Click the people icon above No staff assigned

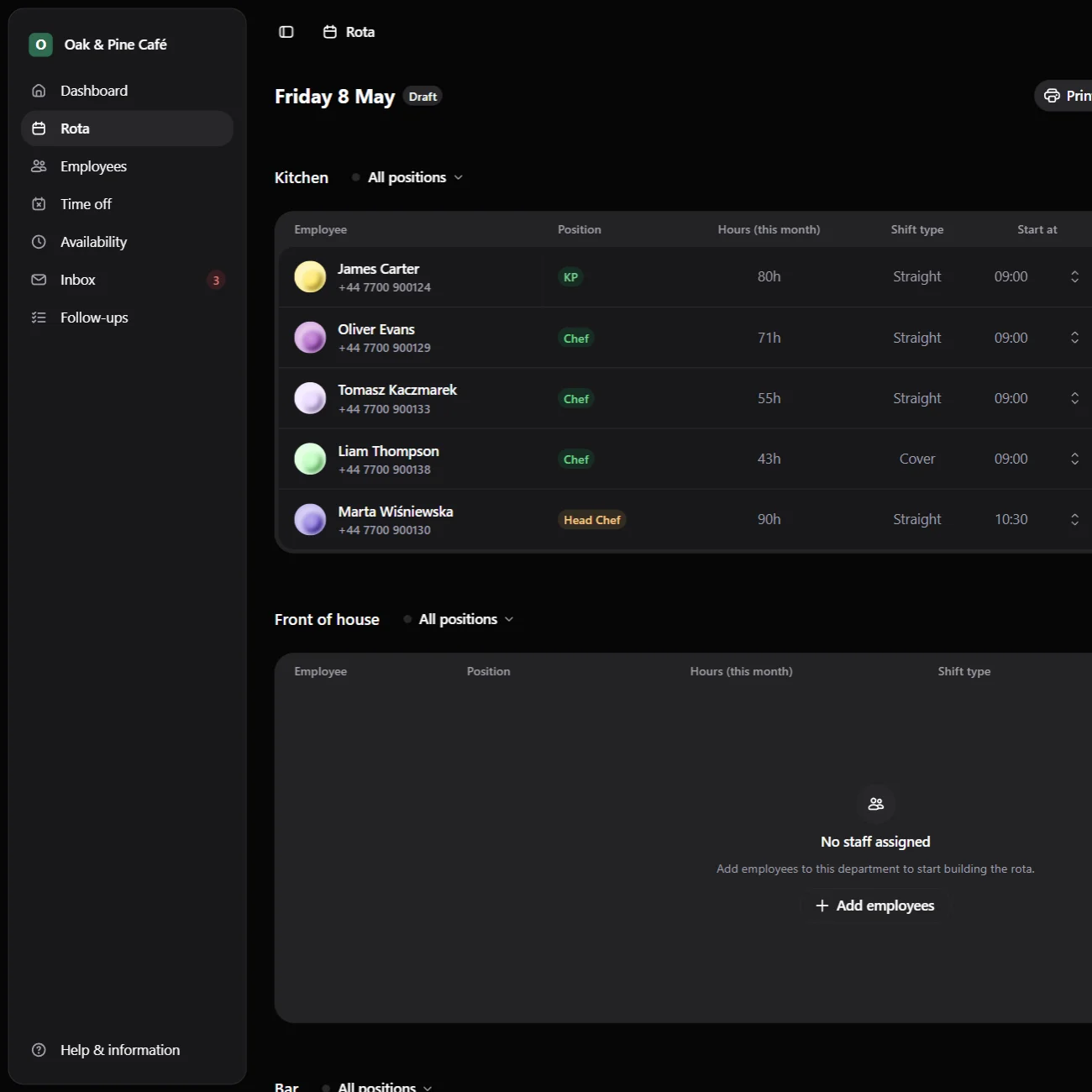coord(876,804)
